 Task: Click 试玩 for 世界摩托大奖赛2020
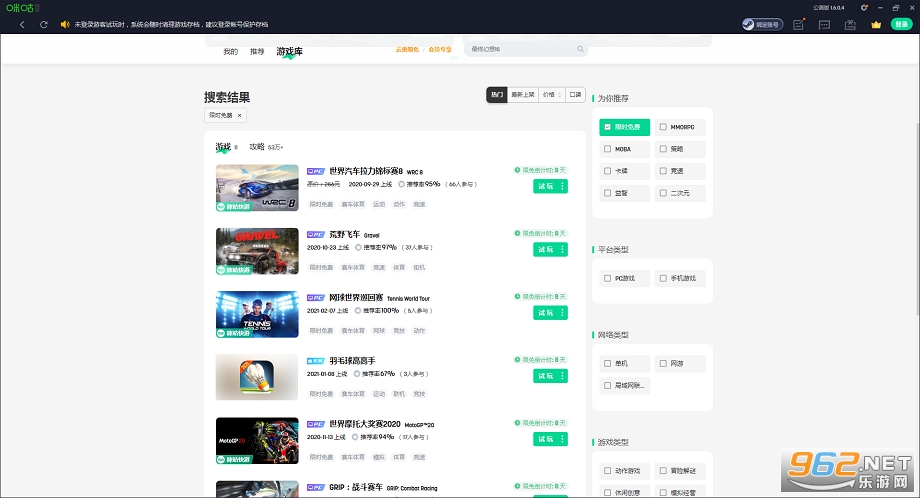[546, 439]
